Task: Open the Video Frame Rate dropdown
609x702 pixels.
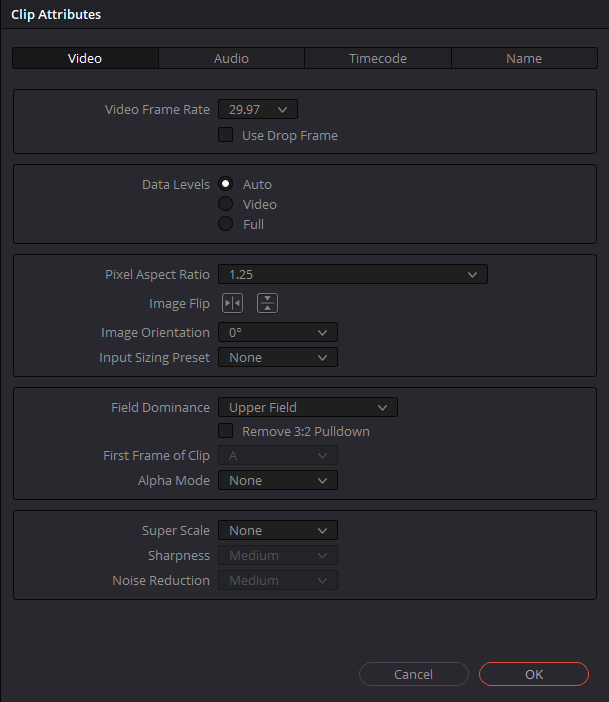Action: [x=258, y=109]
